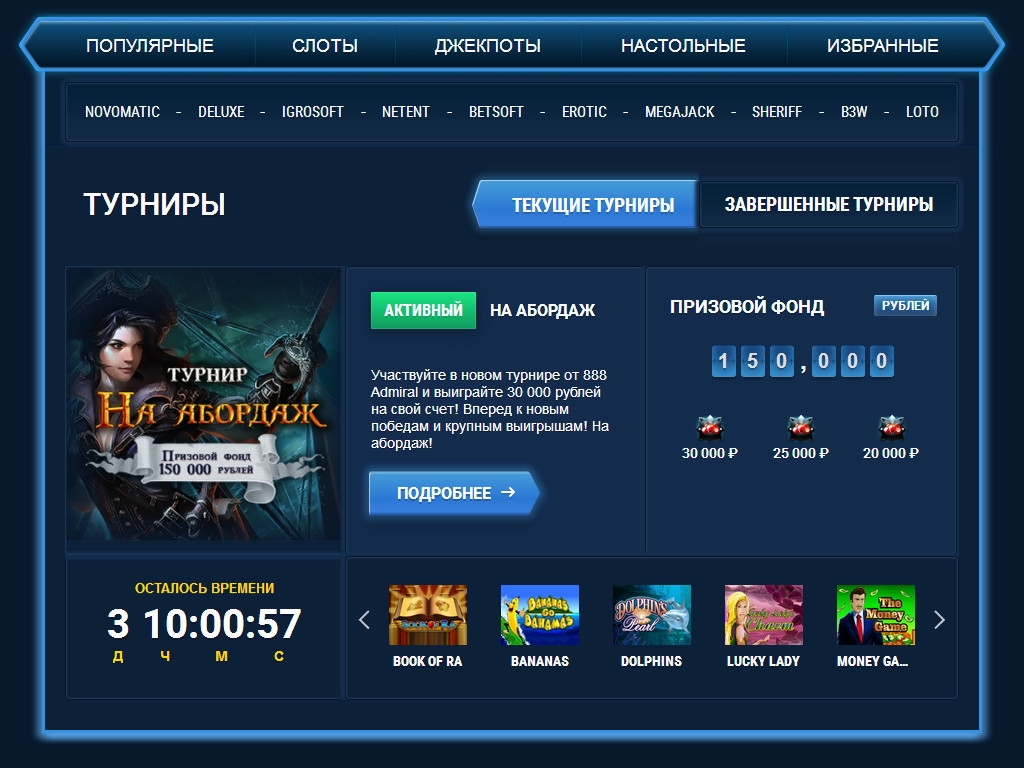The height and width of the screenshot is (768, 1024).
Task: Click the На абордаж tournament banner image
Action: point(204,404)
